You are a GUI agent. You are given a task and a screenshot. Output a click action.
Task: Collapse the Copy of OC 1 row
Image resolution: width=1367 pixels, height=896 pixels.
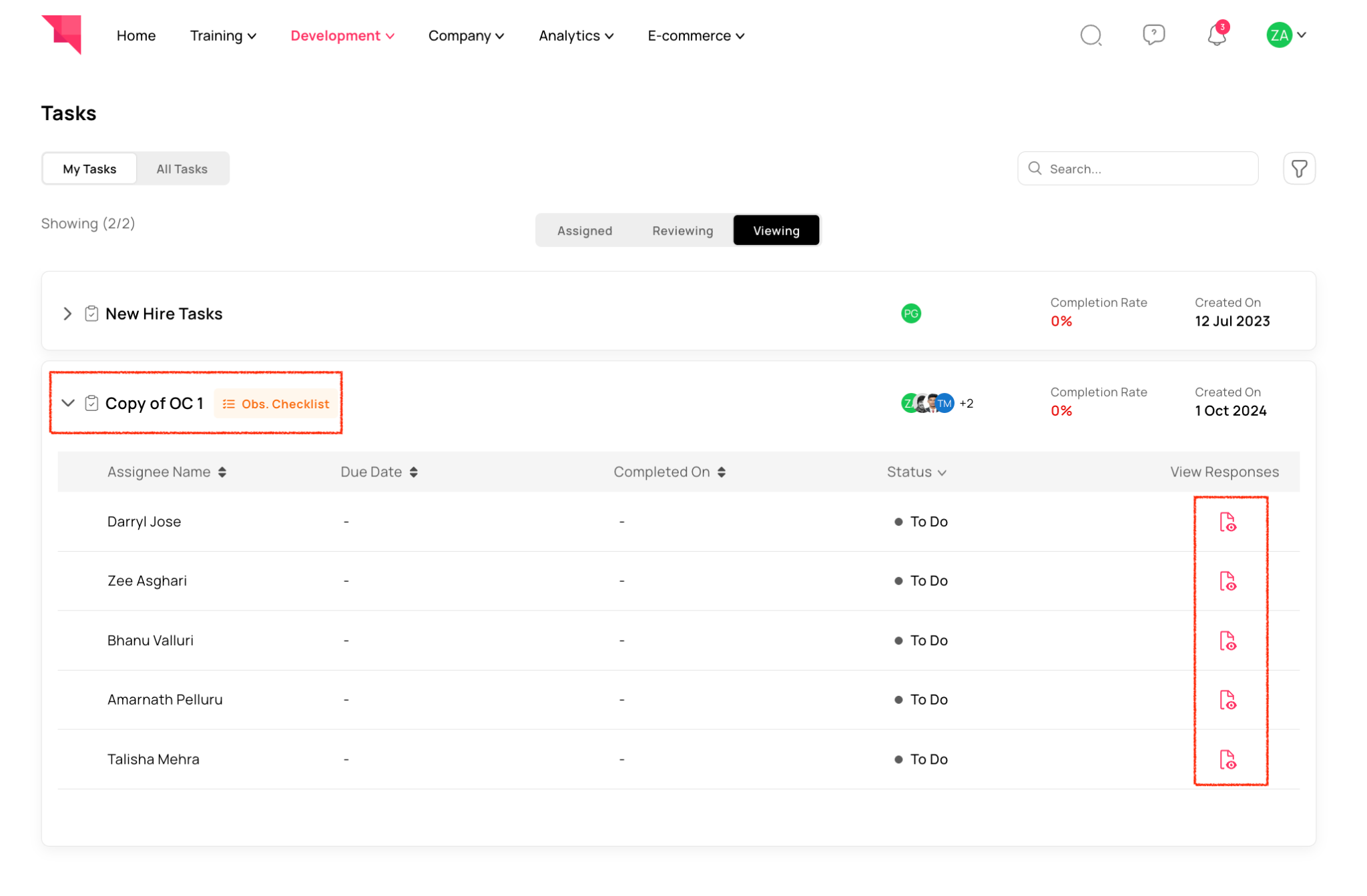tap(67, 403)
